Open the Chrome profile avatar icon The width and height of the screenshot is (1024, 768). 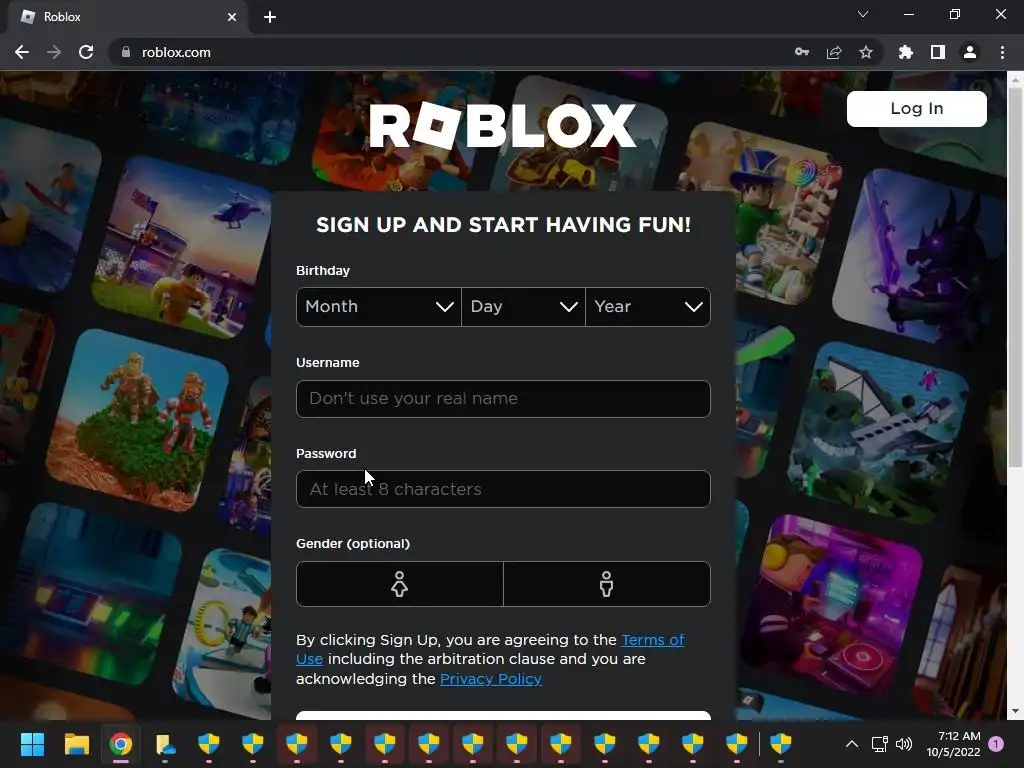tap(970, 52)
